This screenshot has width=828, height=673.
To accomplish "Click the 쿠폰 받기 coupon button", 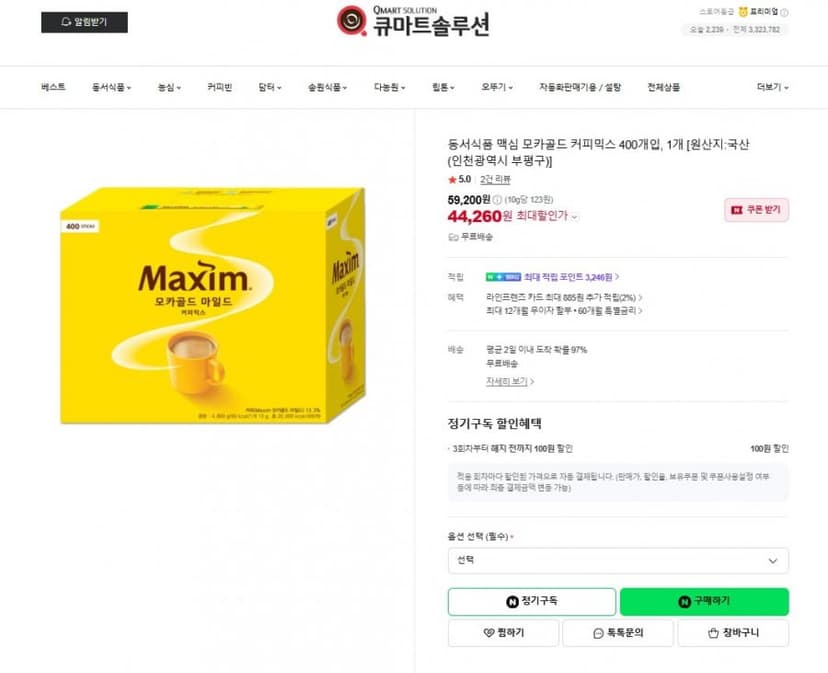I will (756, 210).
